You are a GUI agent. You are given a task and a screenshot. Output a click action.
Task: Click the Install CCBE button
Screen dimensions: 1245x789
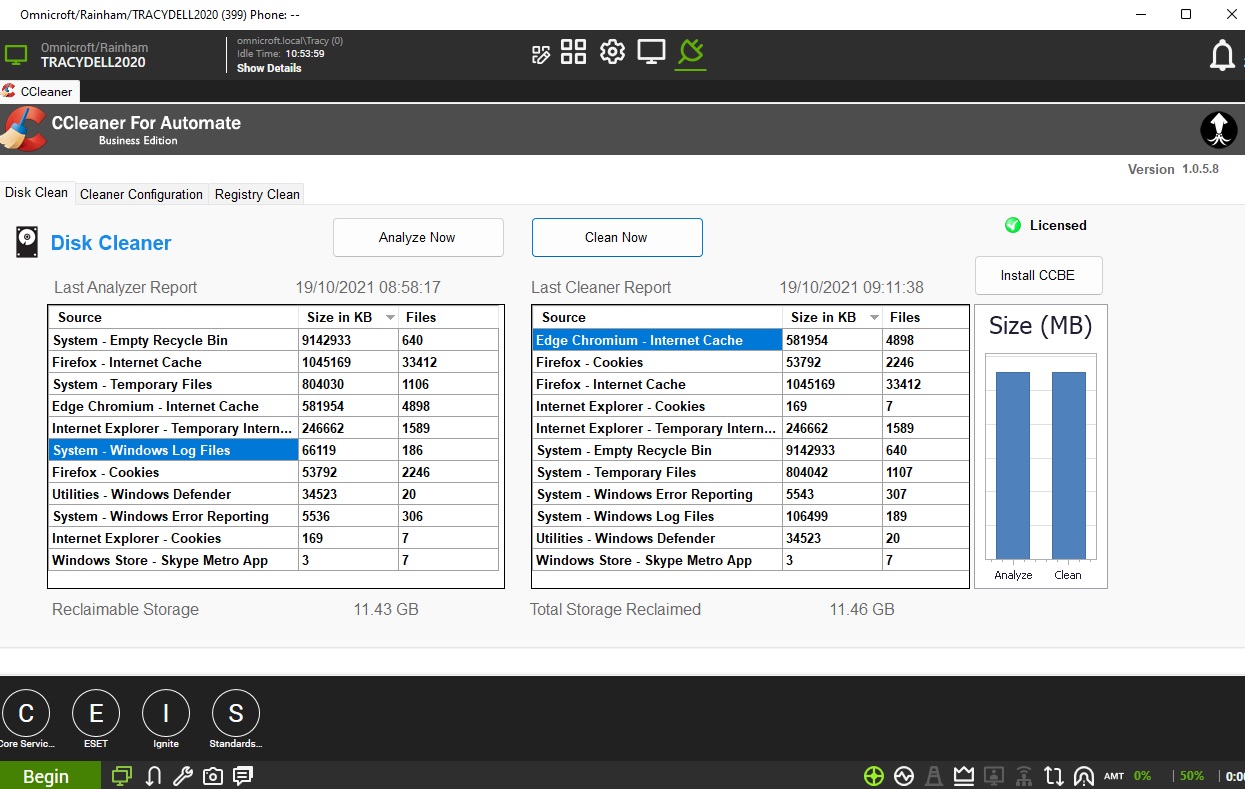tap(1038, 275)
